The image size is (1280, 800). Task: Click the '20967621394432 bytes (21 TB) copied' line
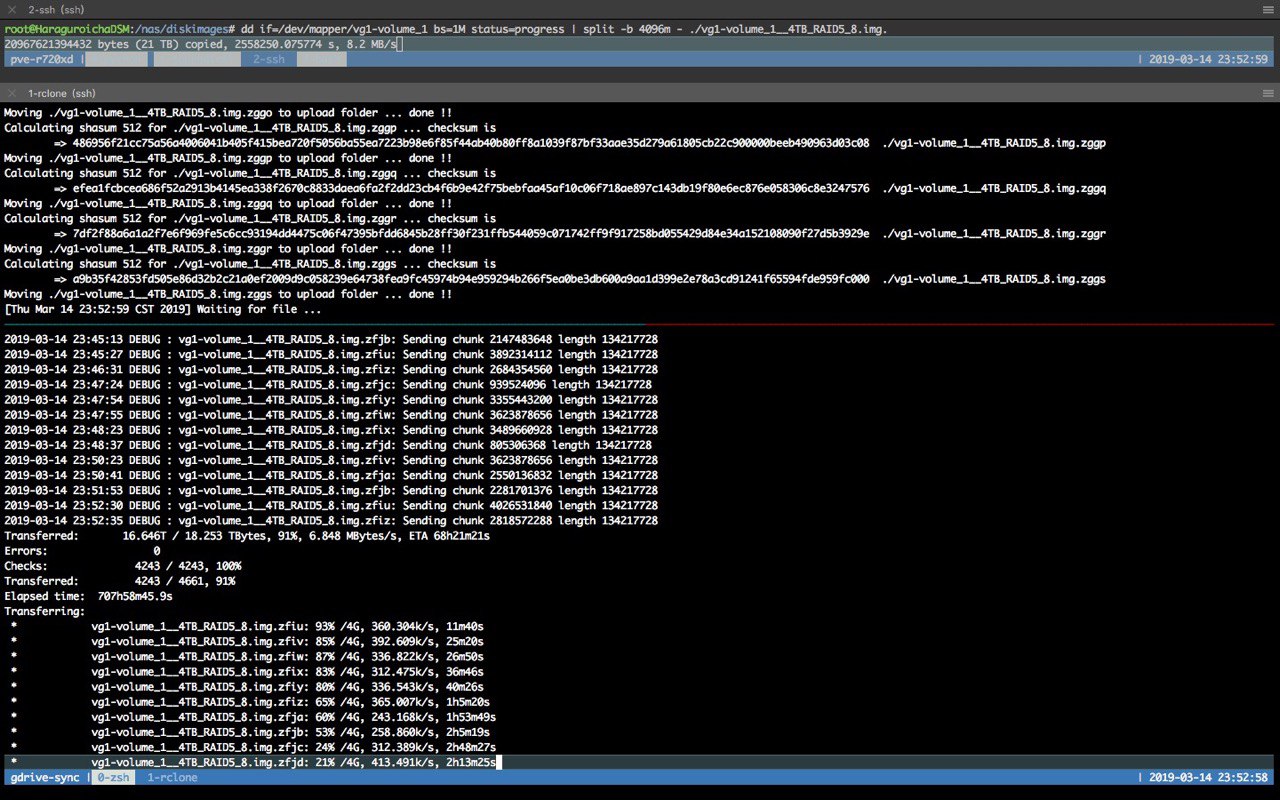200,44
